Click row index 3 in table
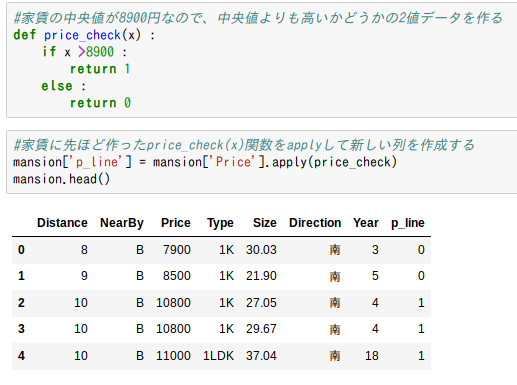 click(21, 329)
